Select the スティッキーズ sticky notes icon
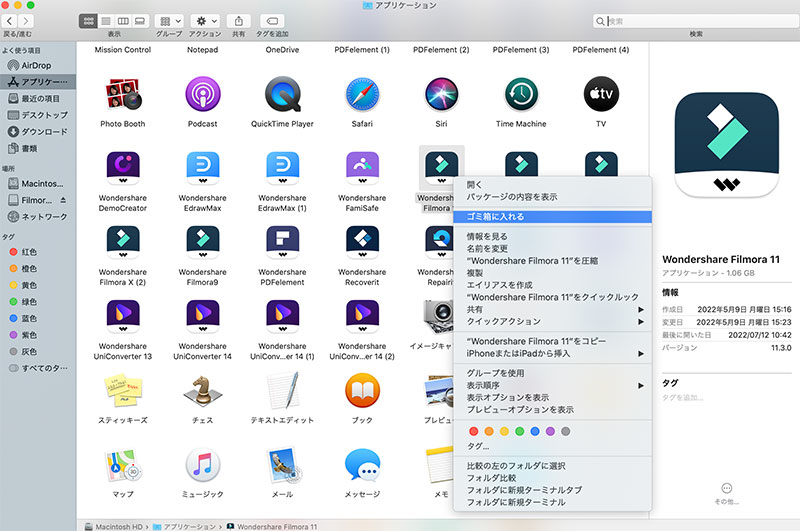The width and height of the screenshot is (800, 531). click(x=123, y=391)
